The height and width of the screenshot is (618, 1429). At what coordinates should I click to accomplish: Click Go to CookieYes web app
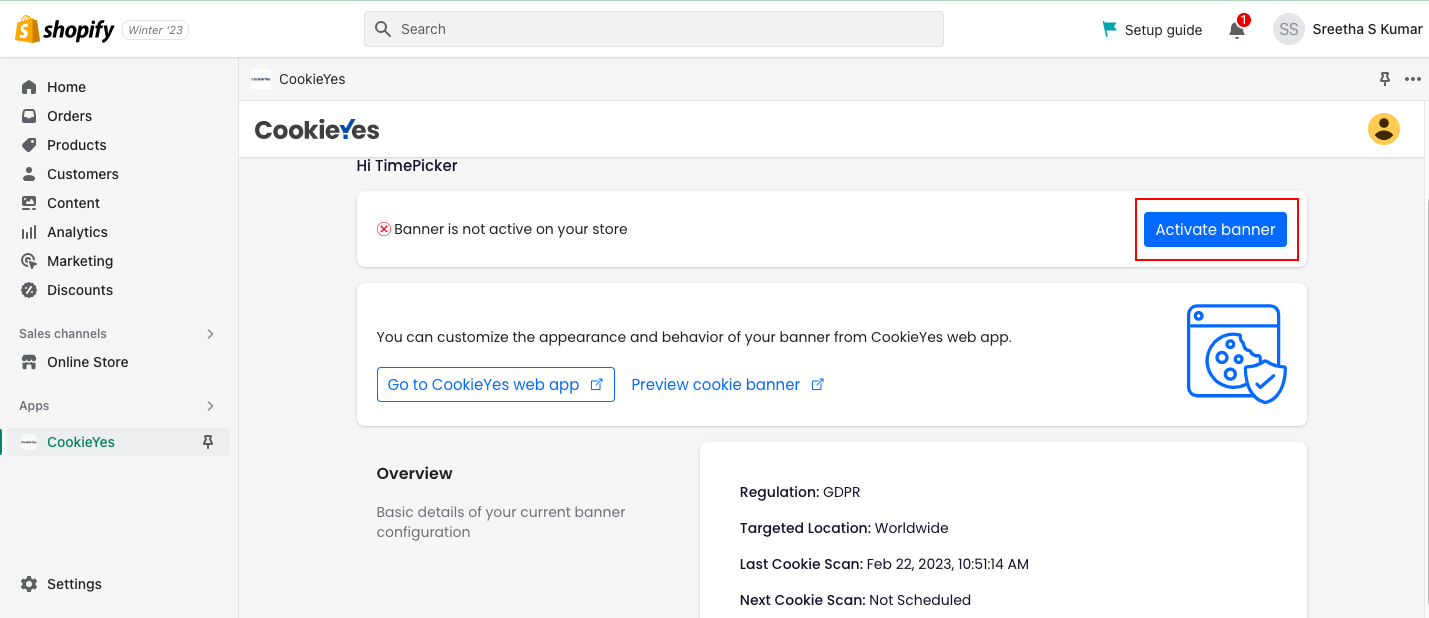pyautogui.click(x=495, y=385)
